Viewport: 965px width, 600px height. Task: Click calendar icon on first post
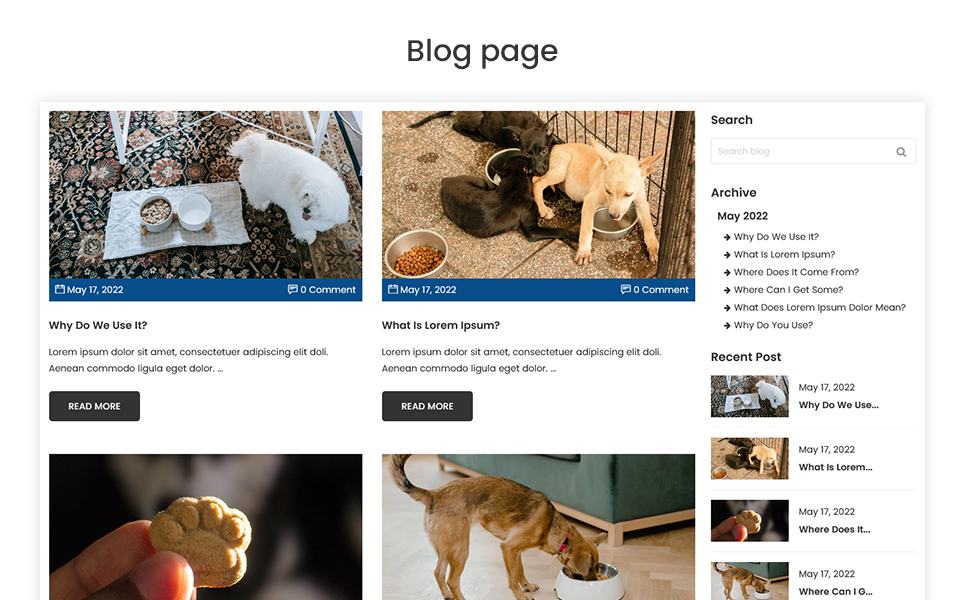click(x=60, y=289)
